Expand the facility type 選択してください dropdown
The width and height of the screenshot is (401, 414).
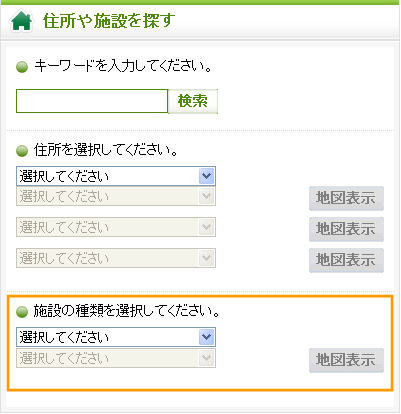click(116, 337)
